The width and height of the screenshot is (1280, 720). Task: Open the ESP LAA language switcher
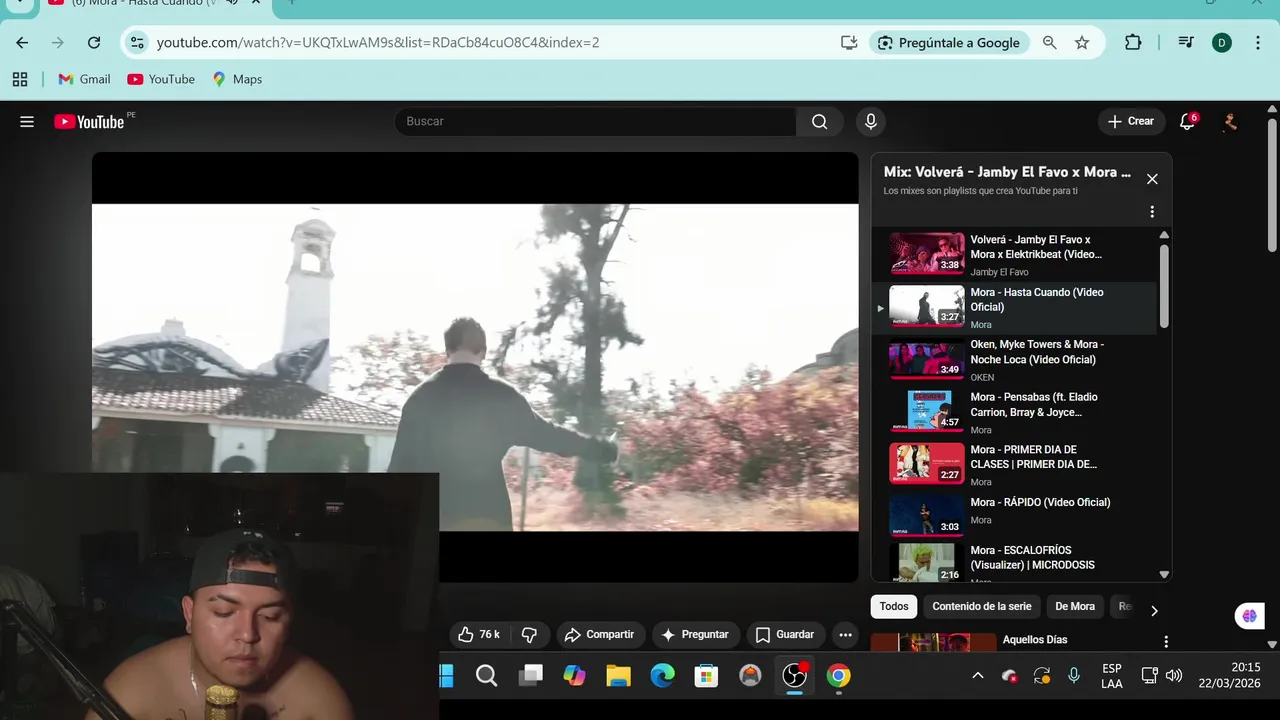click(1111, 676)
